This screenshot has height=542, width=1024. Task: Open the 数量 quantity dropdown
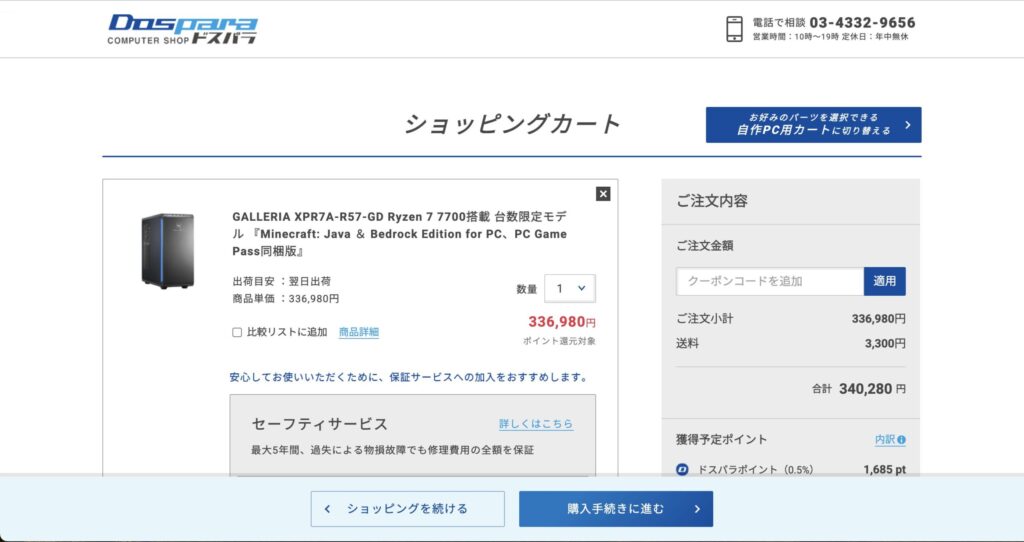570,289
